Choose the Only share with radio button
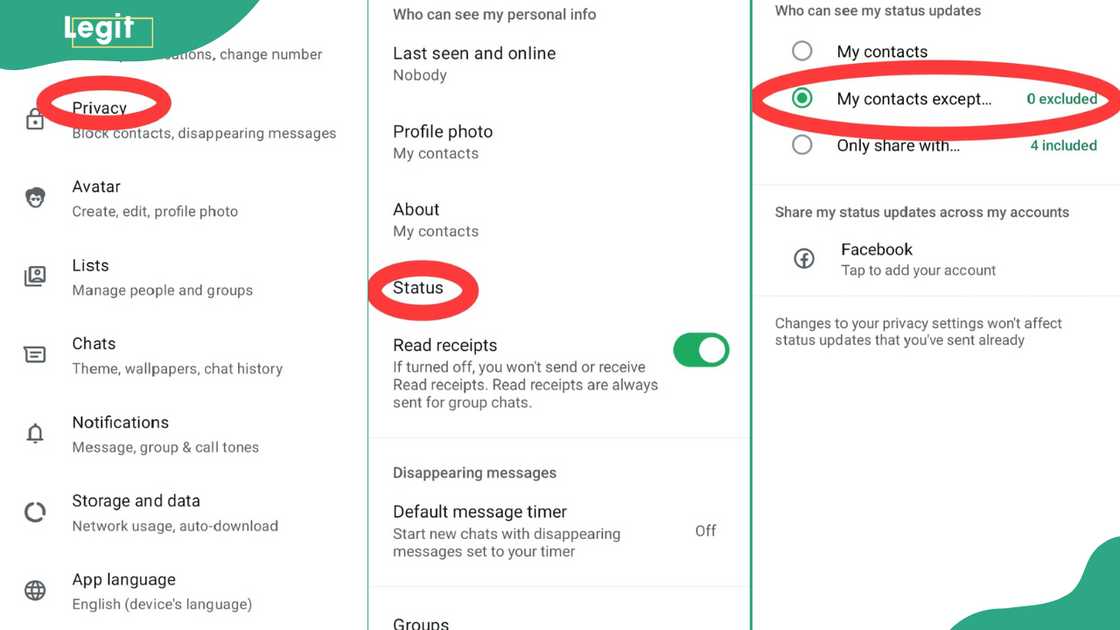The height and width of the screenshot is (630, 1120). coord(801,145)
